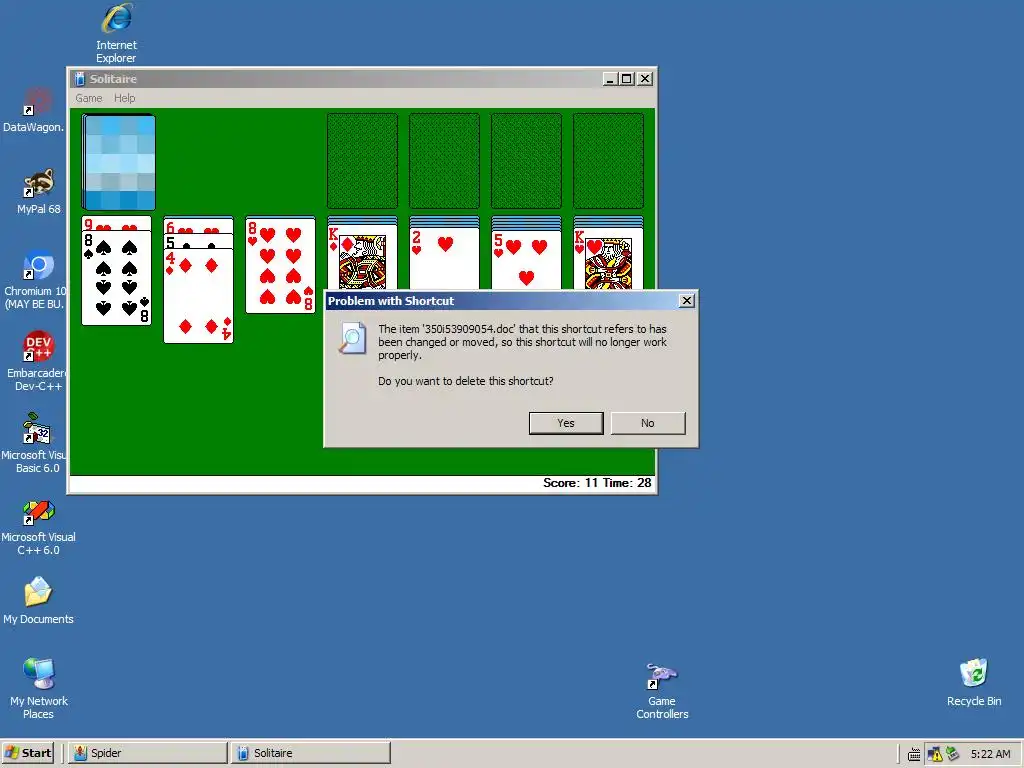Select the King of diamonds card
Screen dimensions: 1024x768
click(x=362, y=259)
